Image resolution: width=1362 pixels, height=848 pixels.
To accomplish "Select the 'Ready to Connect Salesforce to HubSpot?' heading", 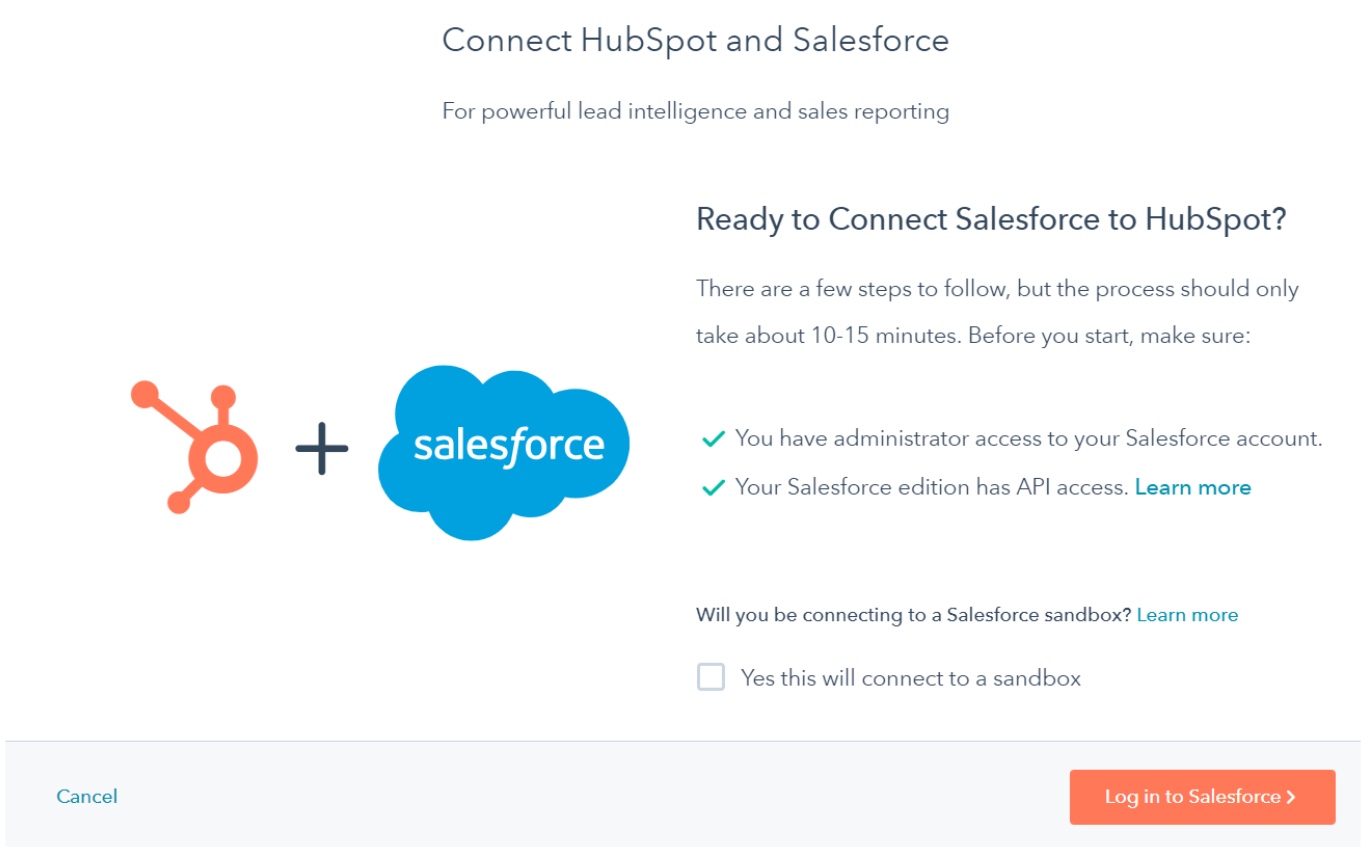I will [x=991, y=218].
